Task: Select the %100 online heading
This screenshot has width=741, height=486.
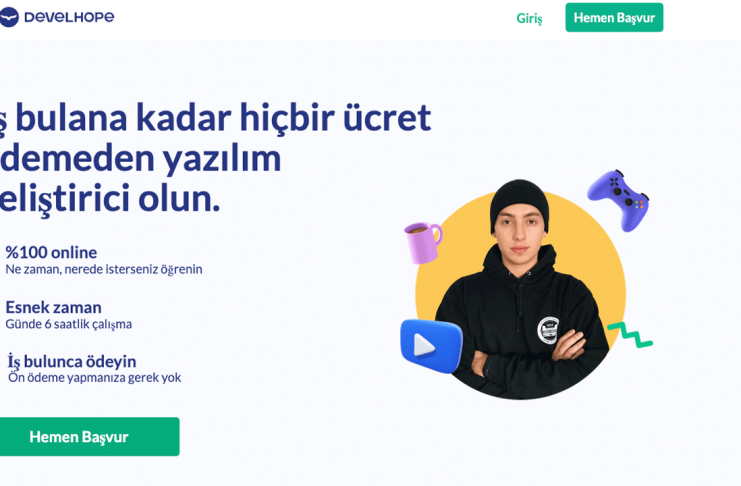Action: point(51,252)
